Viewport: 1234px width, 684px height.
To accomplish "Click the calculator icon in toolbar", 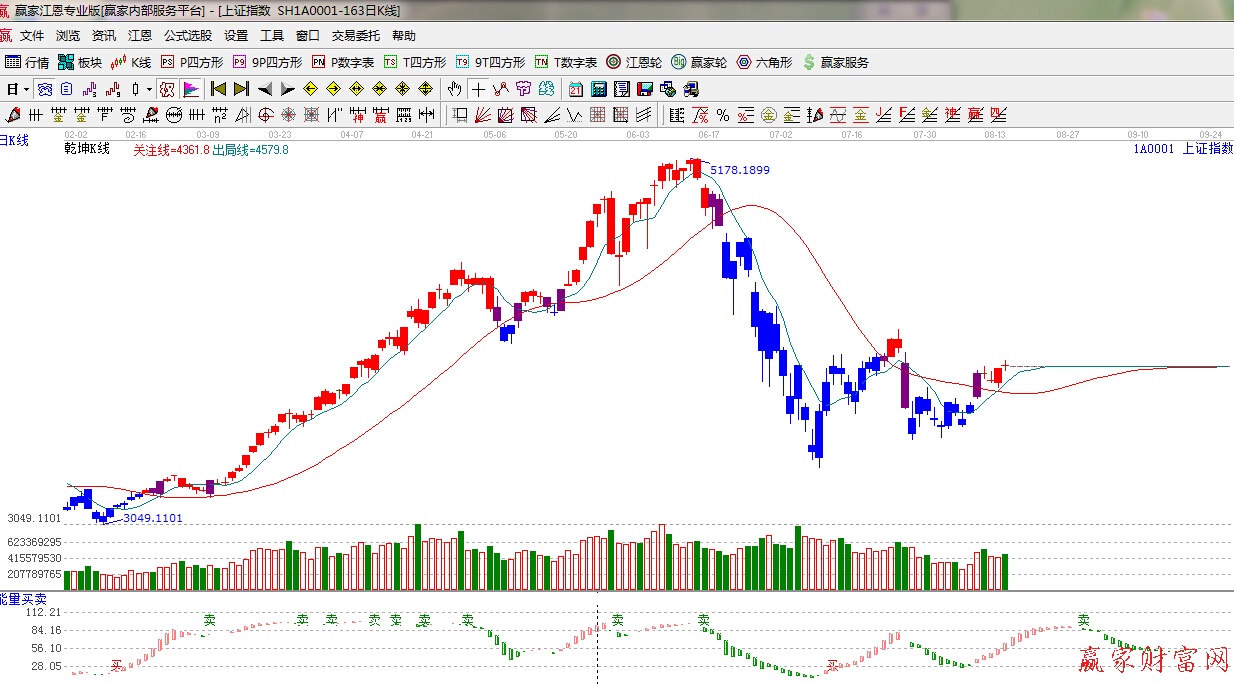I will (x=598, y=89).
